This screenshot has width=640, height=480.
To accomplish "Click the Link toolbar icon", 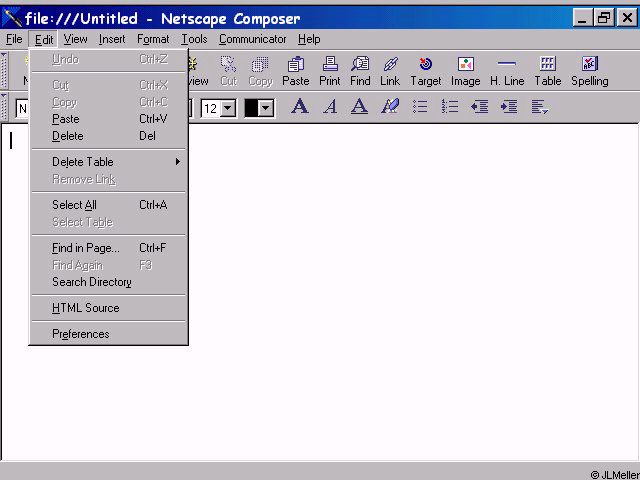I will click(x=390, y=71).
